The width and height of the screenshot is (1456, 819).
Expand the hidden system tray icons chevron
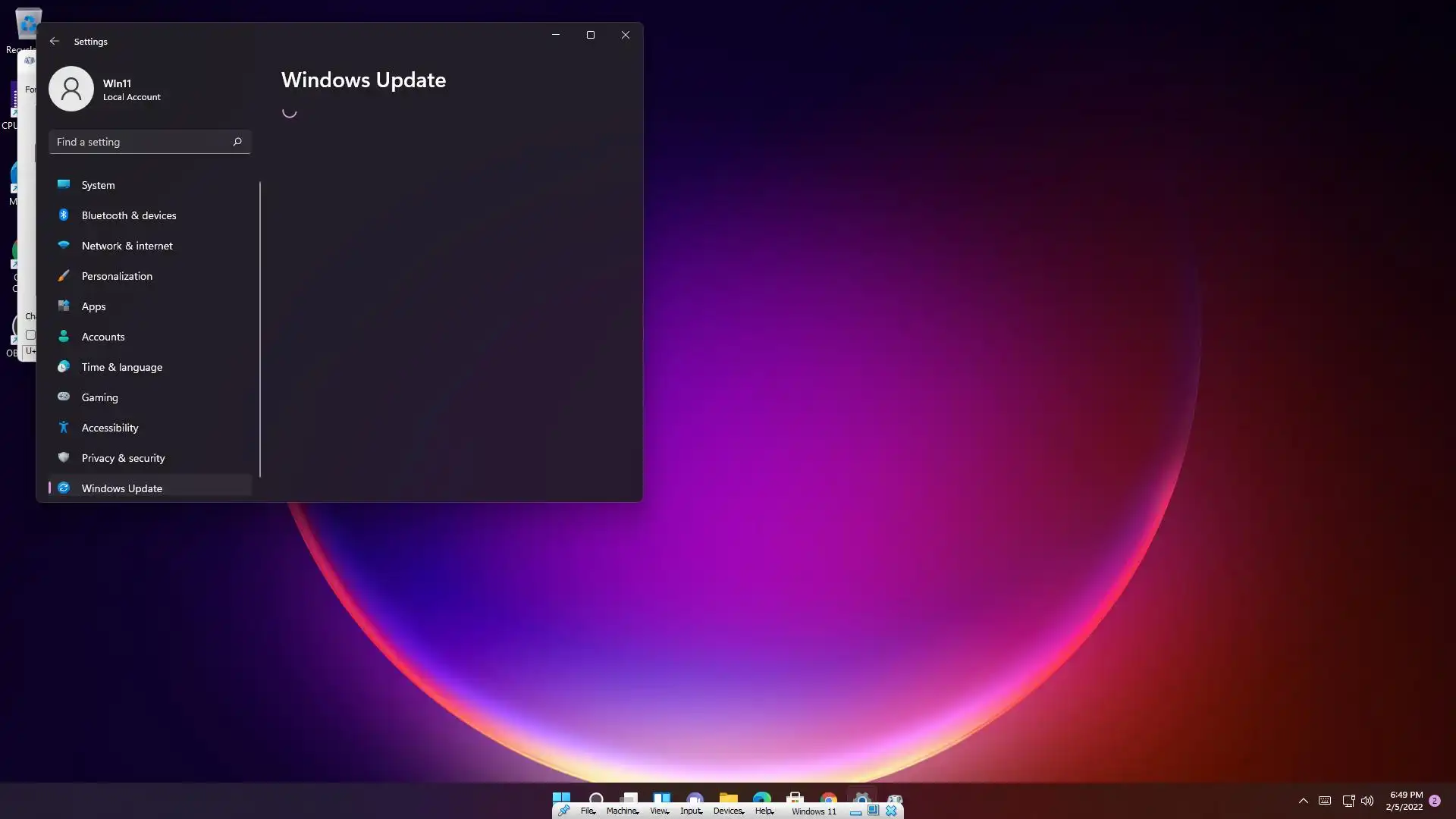1303,801
